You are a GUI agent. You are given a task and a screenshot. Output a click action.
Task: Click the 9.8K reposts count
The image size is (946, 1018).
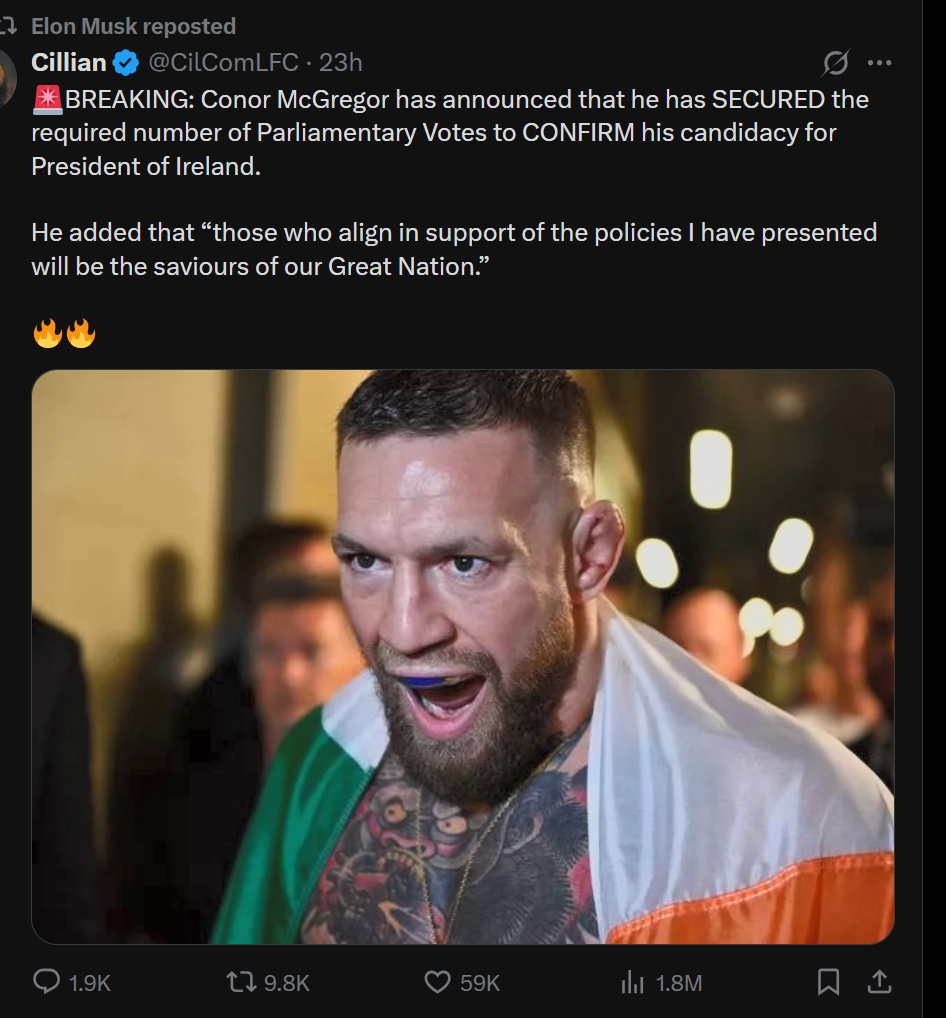point(286,983)
